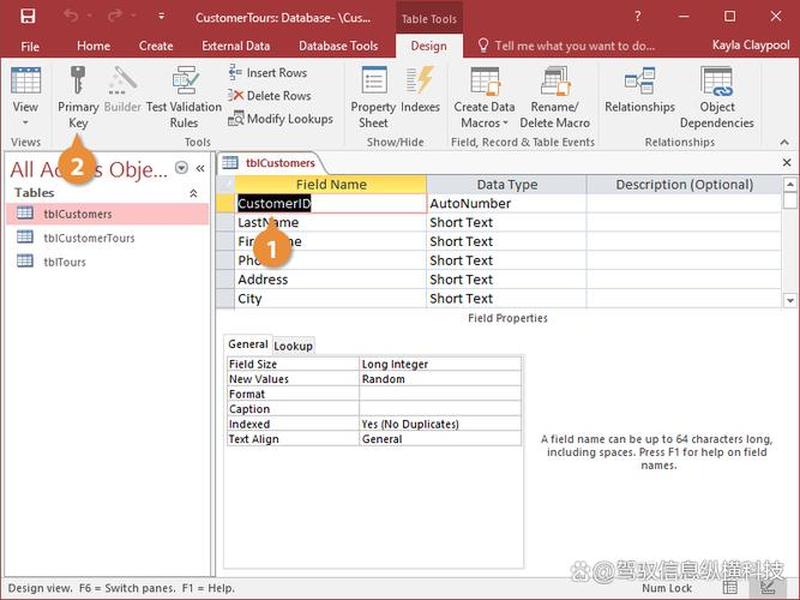Viewport: 800px width, 600px height.
Task: Select the General properties tab
Action: [x=248, y=344]
